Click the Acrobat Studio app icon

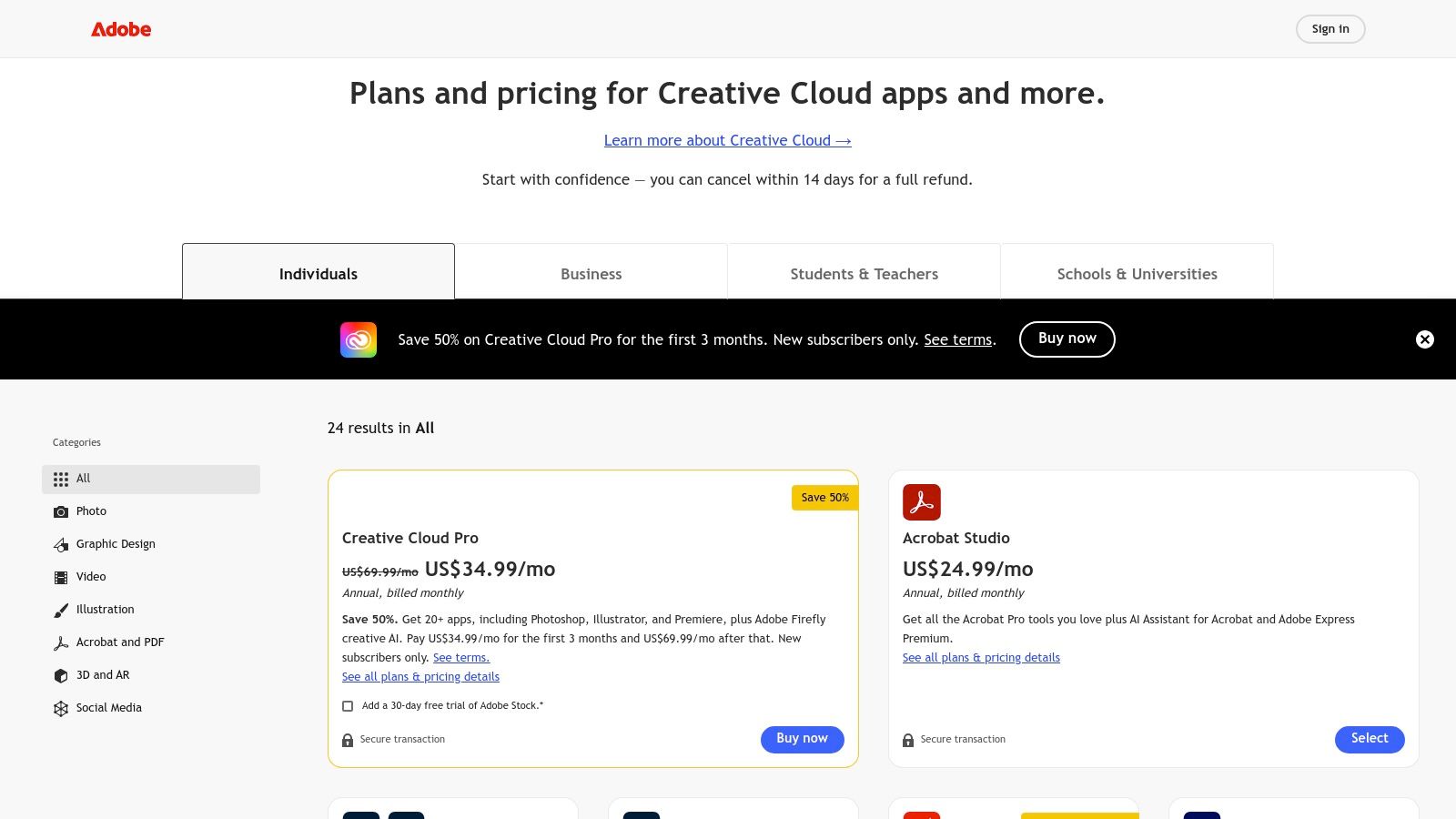point(922,501)
